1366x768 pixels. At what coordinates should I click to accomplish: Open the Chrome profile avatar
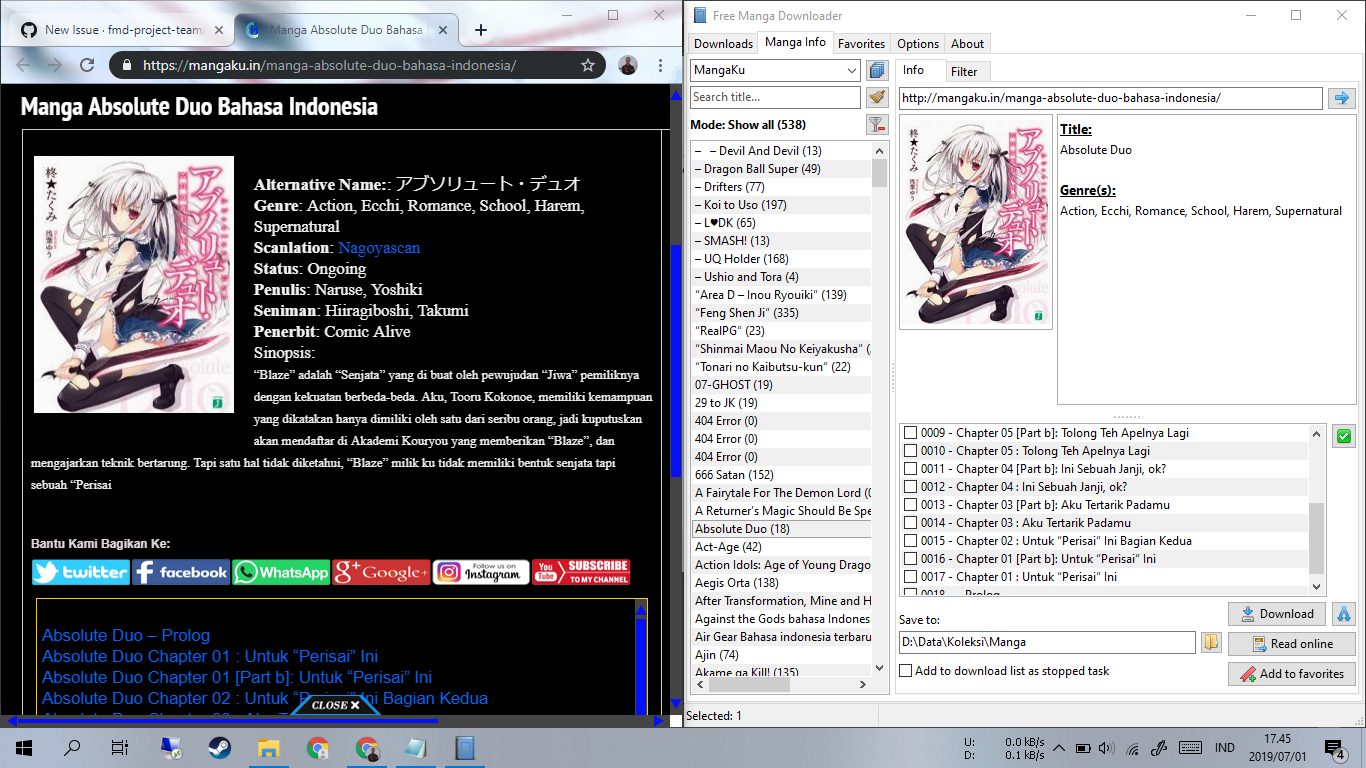(627, 65)
